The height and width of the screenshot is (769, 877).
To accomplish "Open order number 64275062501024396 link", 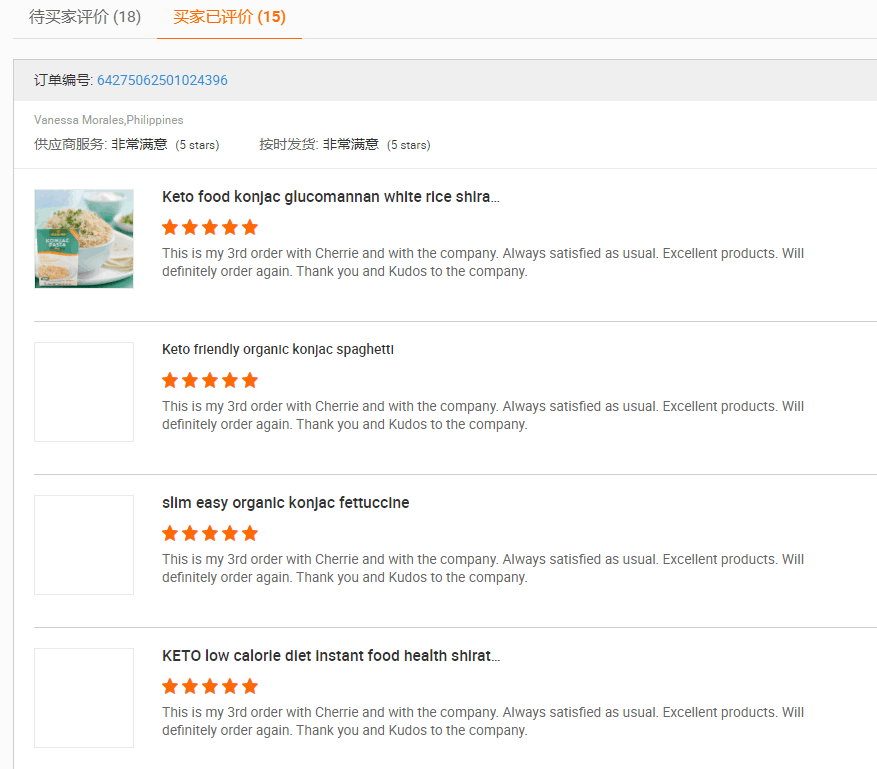I will tap(162, 80).
